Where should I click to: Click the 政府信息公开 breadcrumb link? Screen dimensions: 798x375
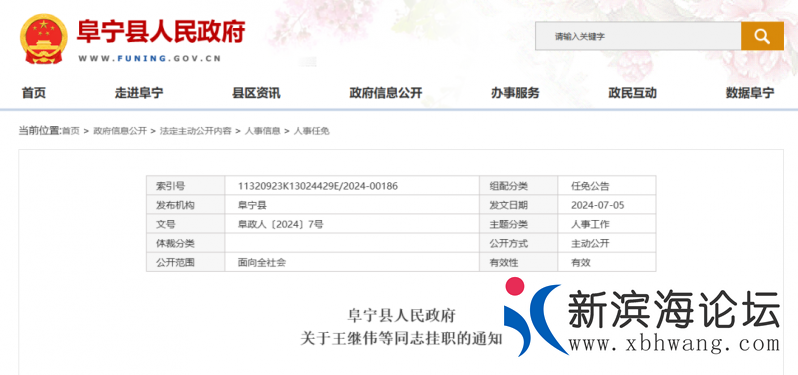(120, 131)
